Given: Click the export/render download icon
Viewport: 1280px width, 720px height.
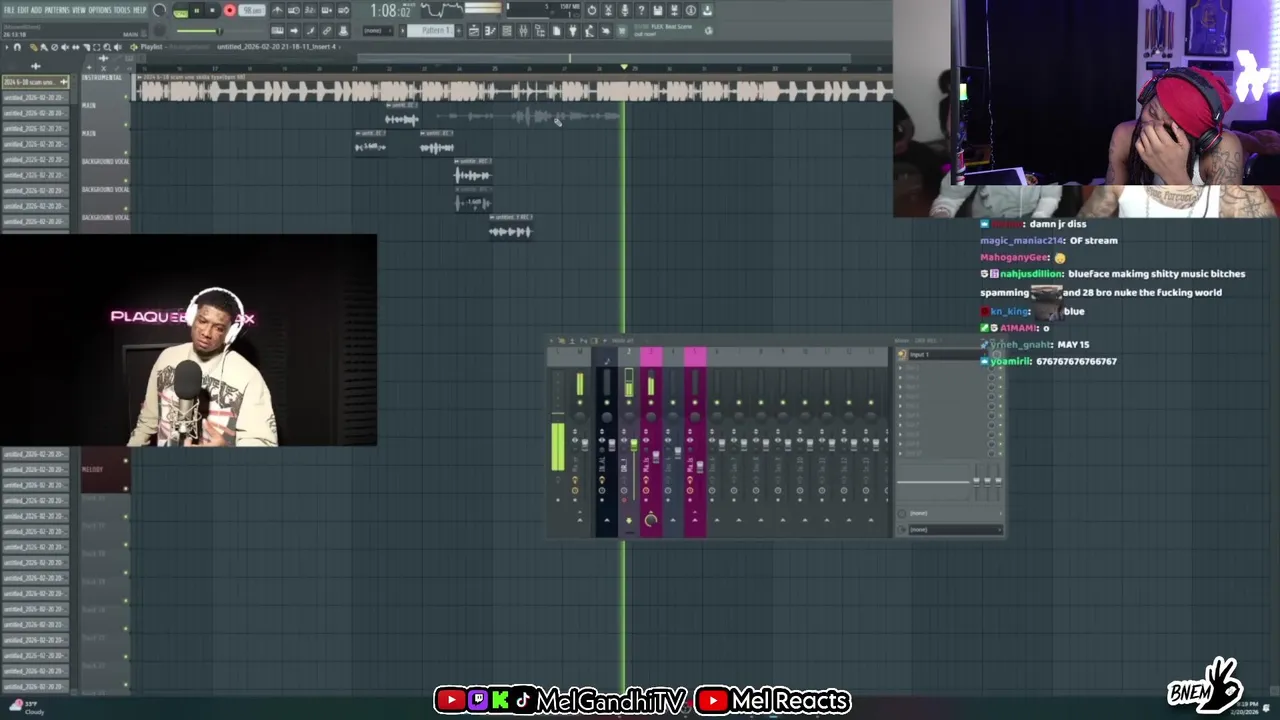Looking at the screenshot, I should coord(707,10).
